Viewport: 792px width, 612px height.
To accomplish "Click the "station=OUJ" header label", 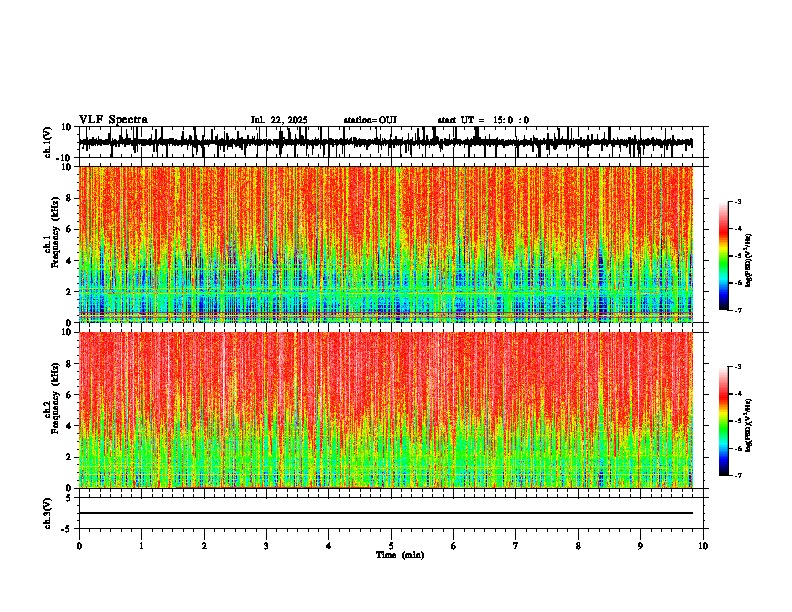I will (x=370, y=120).
